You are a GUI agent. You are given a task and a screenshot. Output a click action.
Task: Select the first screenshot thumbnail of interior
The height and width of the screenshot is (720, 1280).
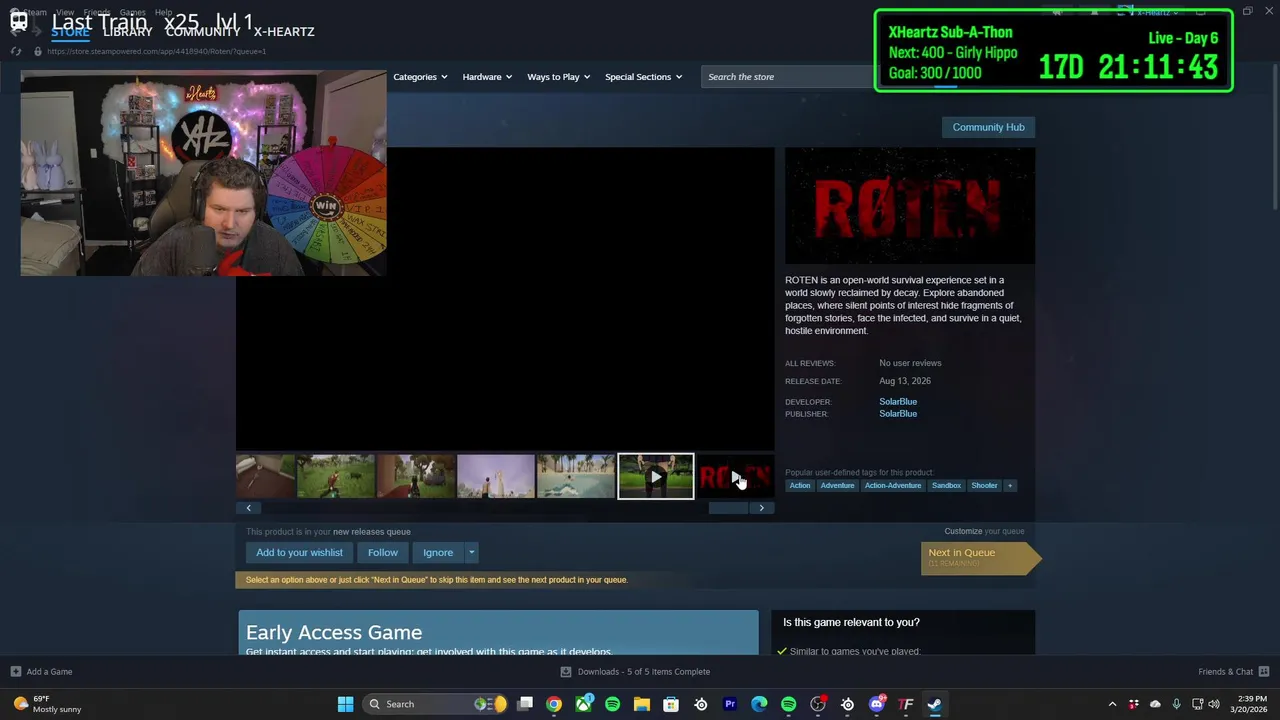266,477
